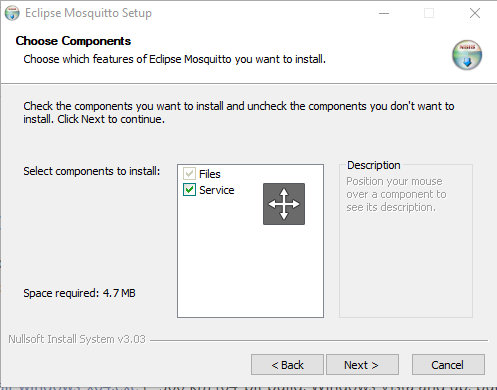Go to next step with Next button
The height and width of the screenshot is (390, 497).
coord(362,365)
